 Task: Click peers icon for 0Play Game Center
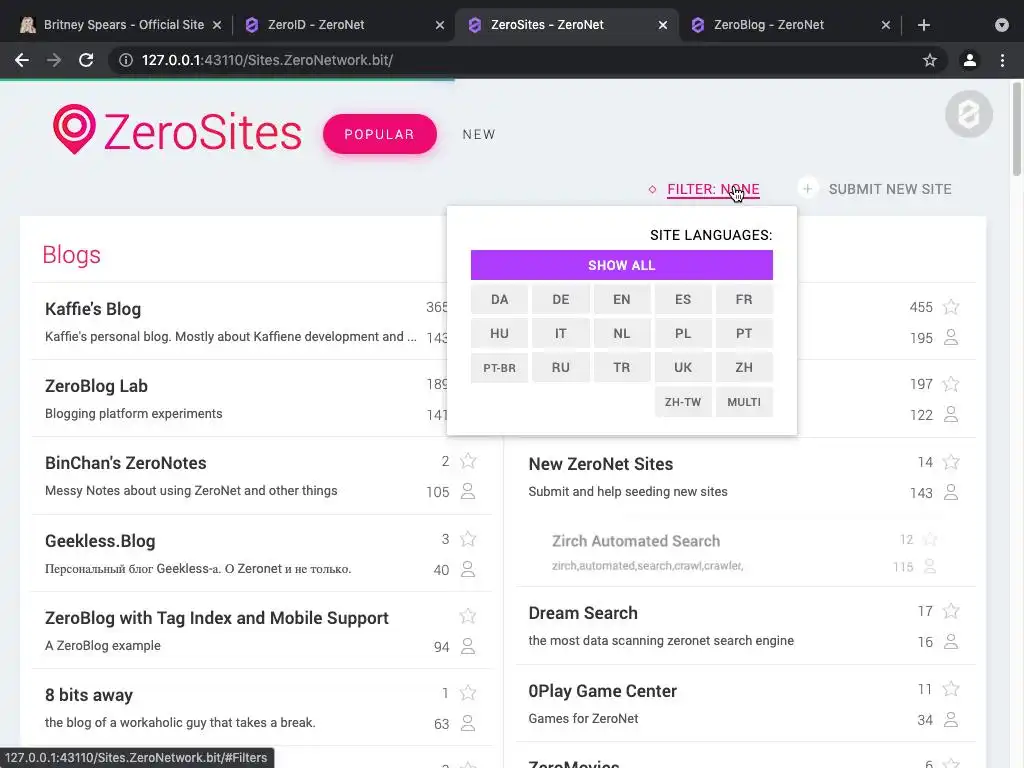point(951,720)
